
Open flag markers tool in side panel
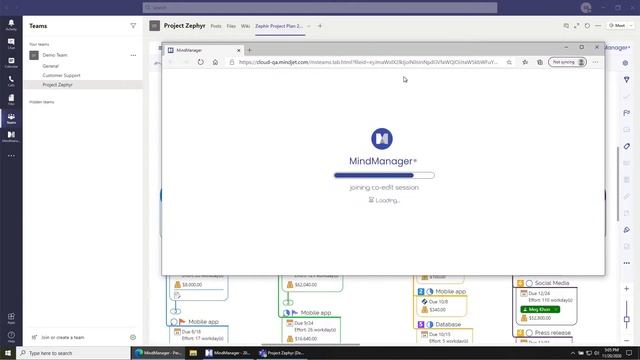point(627,113)
